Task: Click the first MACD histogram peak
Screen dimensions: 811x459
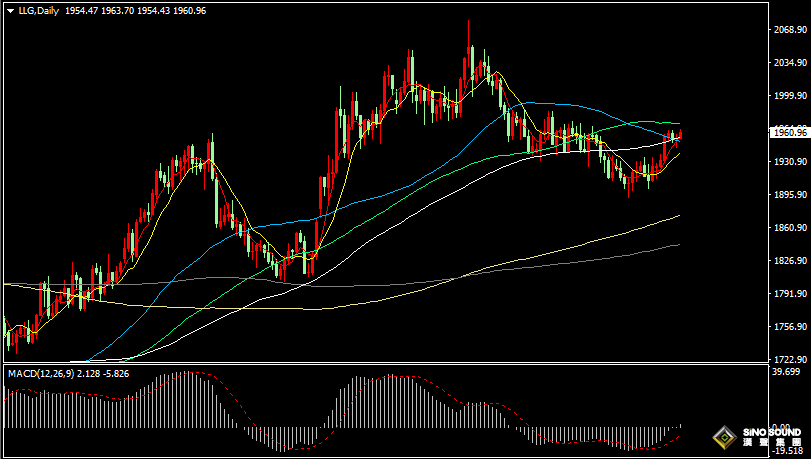Action: coord(182,376)
